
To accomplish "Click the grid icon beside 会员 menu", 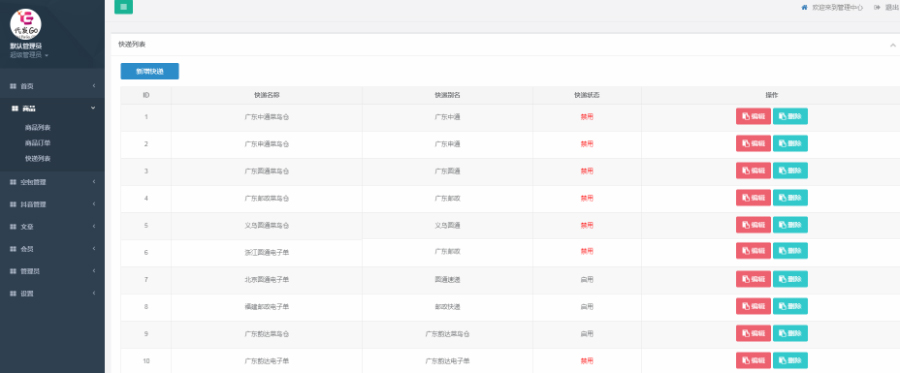I will pos(13,249).
